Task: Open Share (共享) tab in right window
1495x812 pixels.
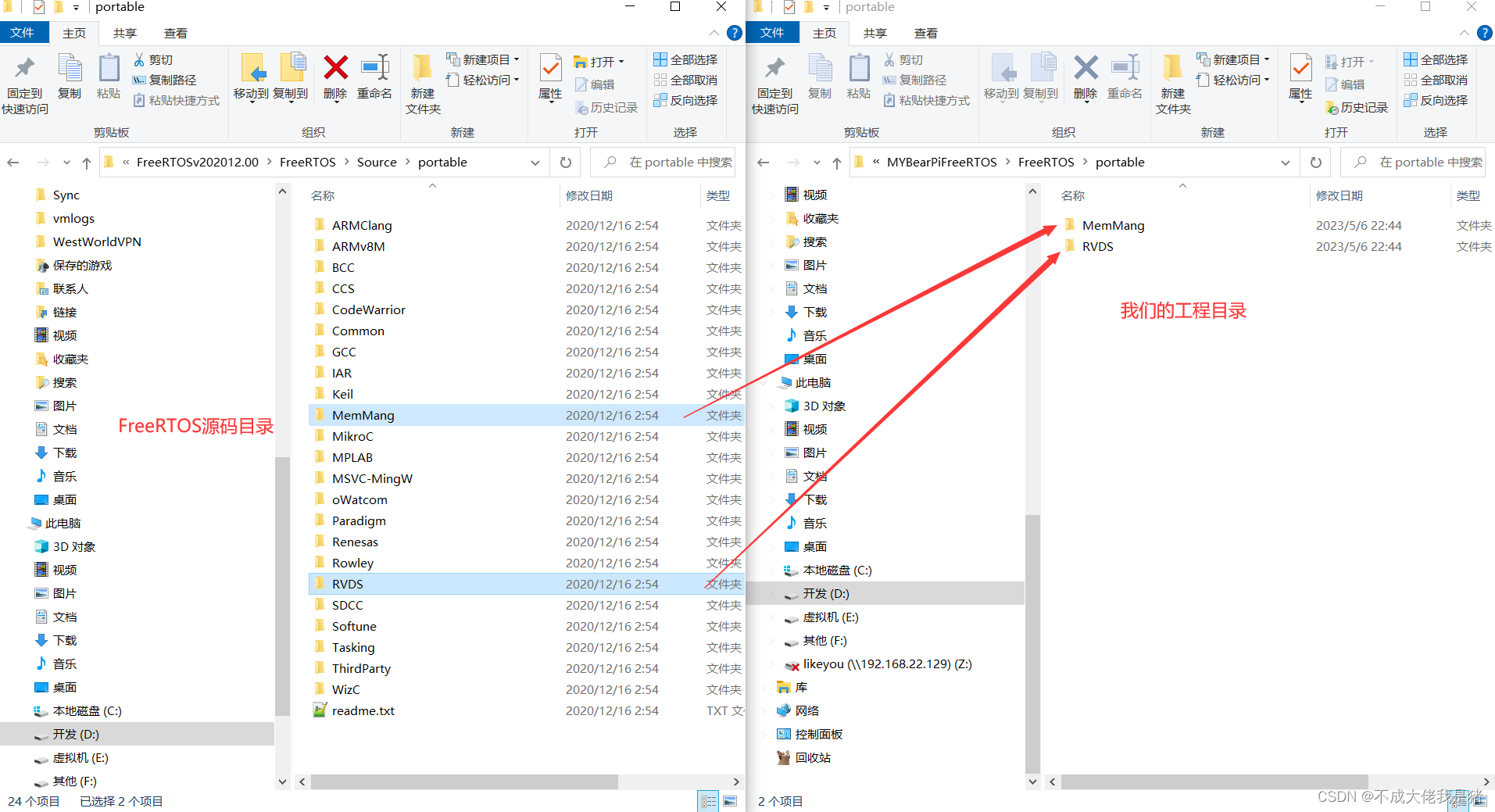Action: click(875, 33)
